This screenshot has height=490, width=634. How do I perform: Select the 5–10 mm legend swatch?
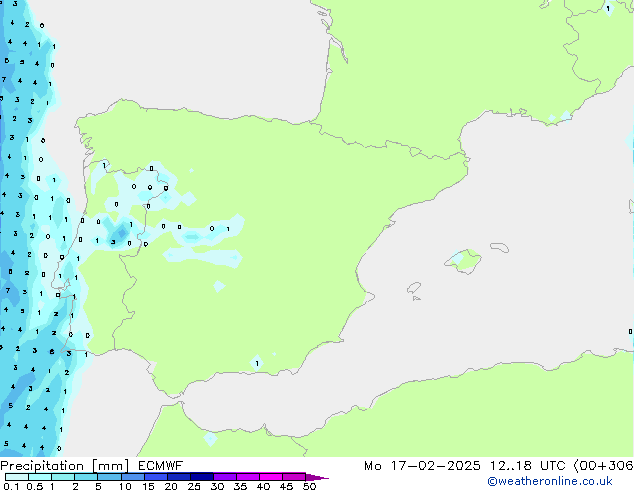point(109,477)
